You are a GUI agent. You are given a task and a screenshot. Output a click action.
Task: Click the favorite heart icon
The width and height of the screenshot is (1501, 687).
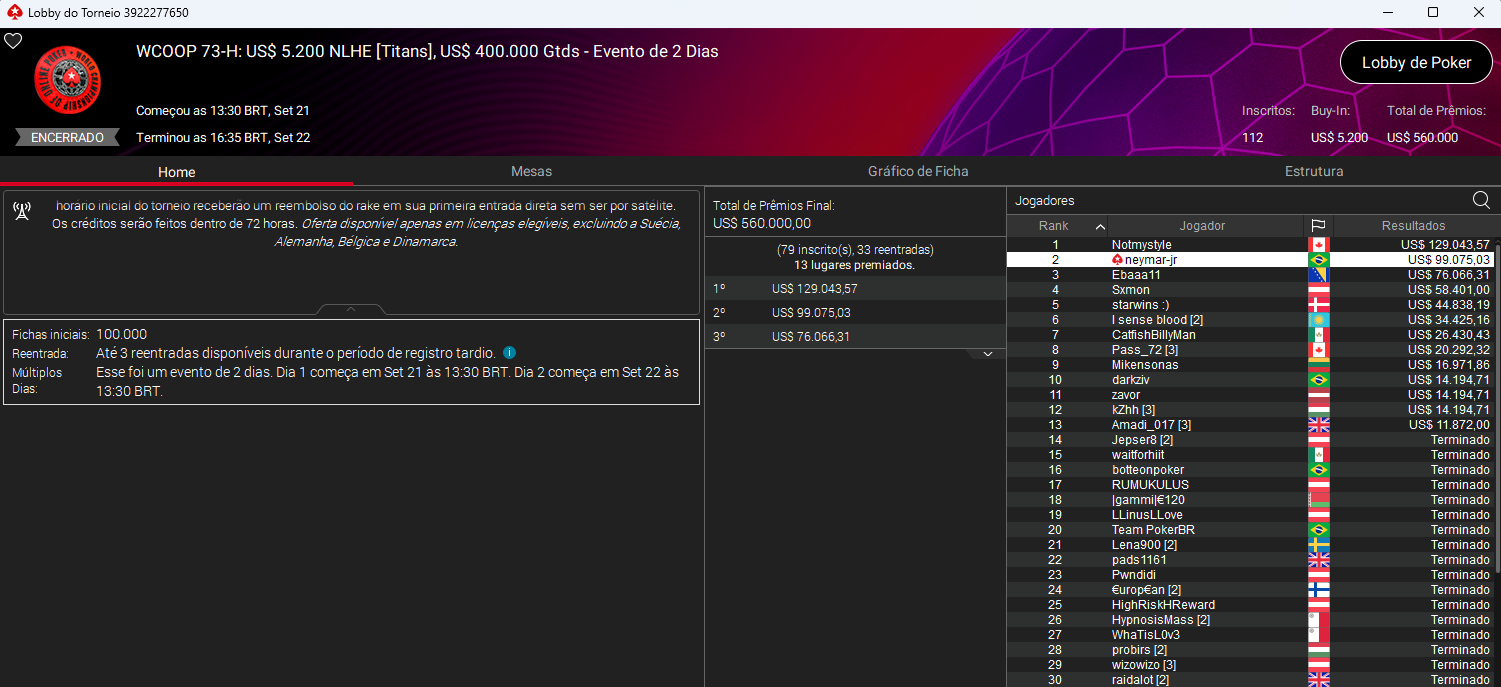(x=13, y=41)
